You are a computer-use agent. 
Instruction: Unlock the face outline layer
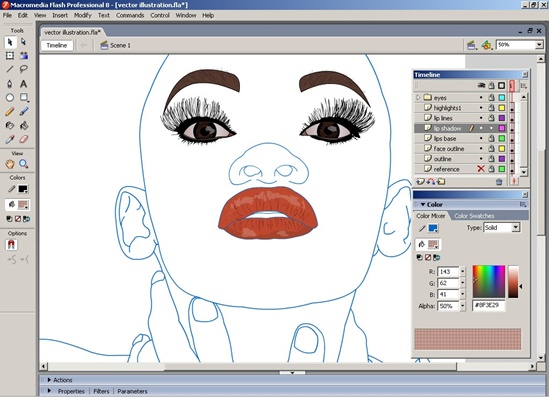click(x=492, y=148)
